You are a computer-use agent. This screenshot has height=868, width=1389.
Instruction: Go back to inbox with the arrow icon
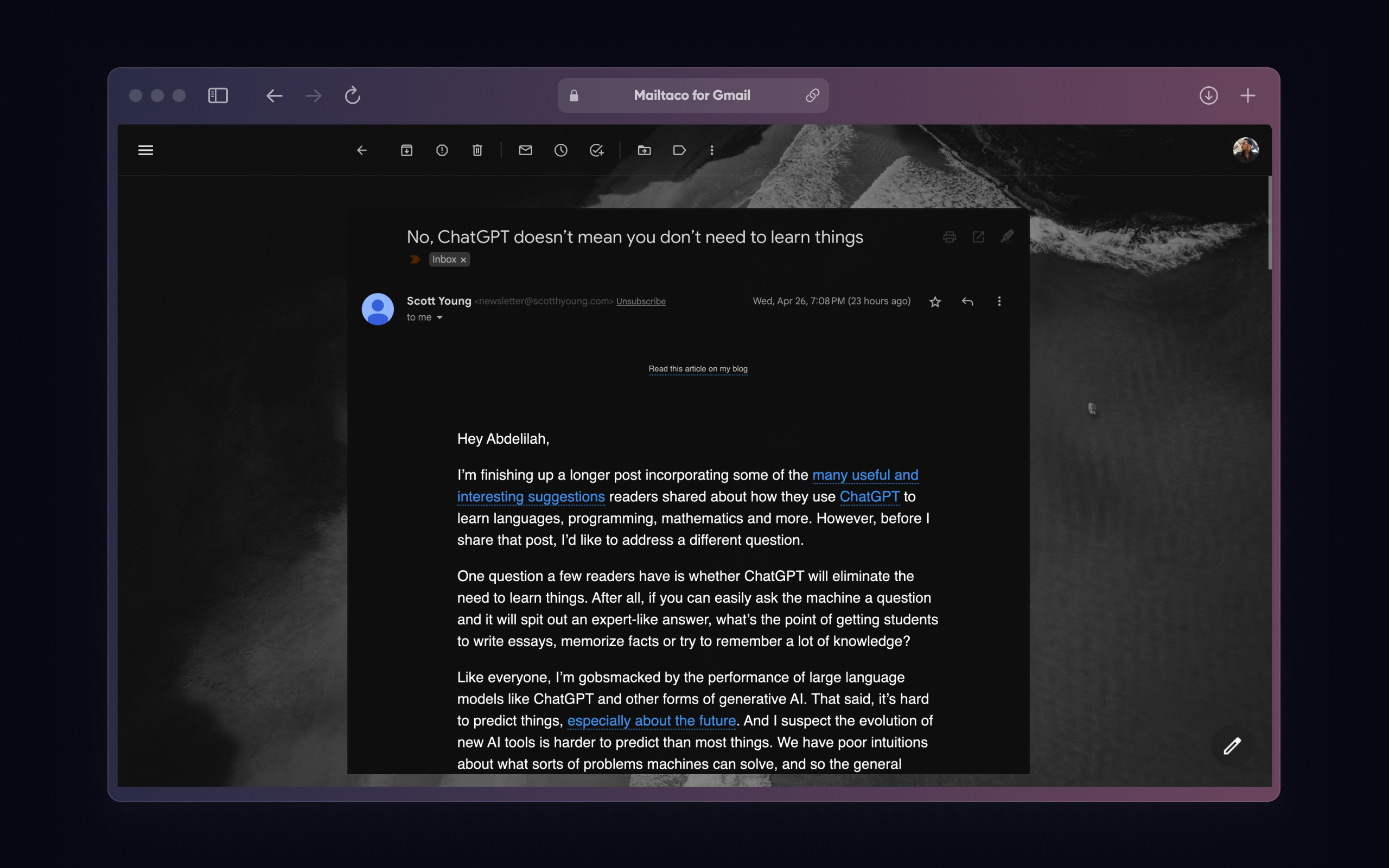(x=361, y=150)
